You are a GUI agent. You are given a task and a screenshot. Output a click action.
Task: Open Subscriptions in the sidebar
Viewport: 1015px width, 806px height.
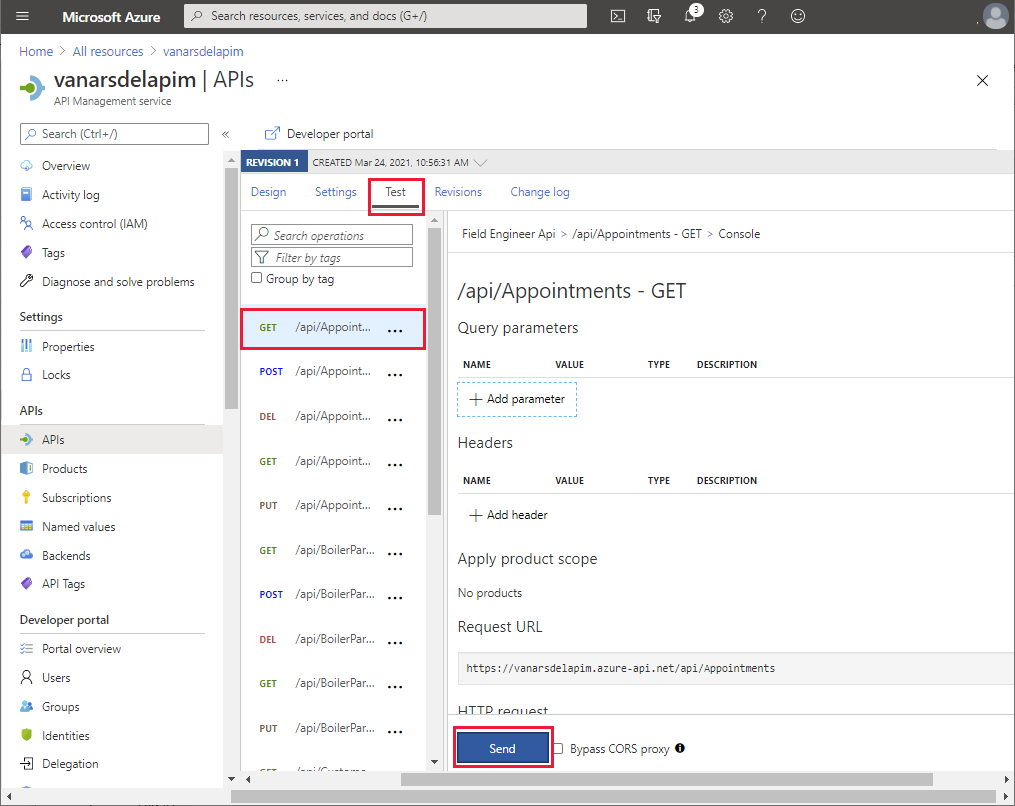coord(76,498)
